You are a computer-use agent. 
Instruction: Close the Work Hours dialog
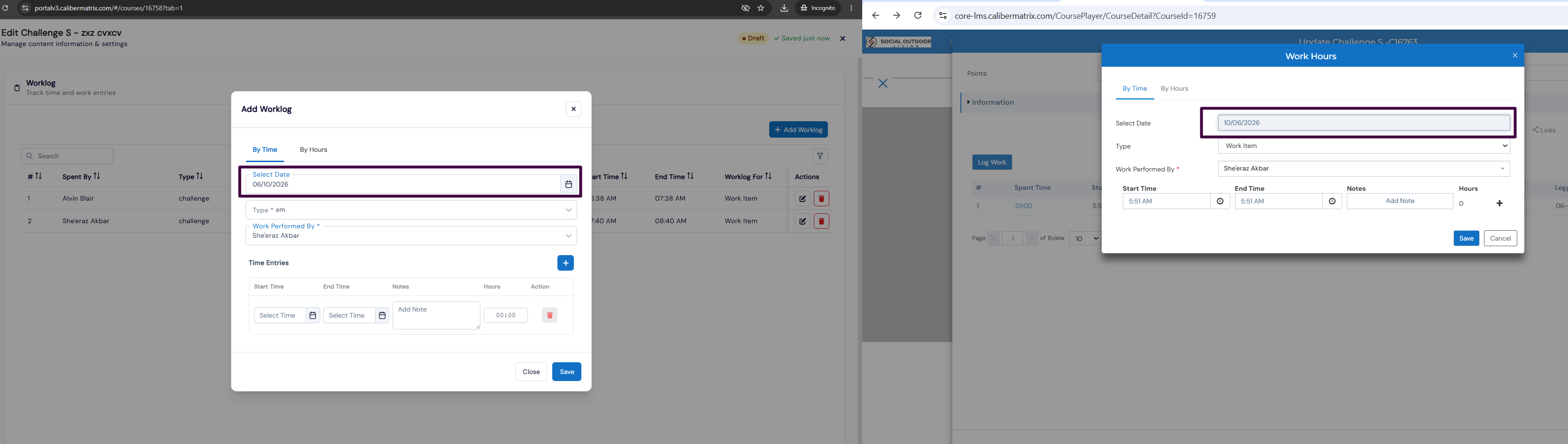tap(1515, 55)
